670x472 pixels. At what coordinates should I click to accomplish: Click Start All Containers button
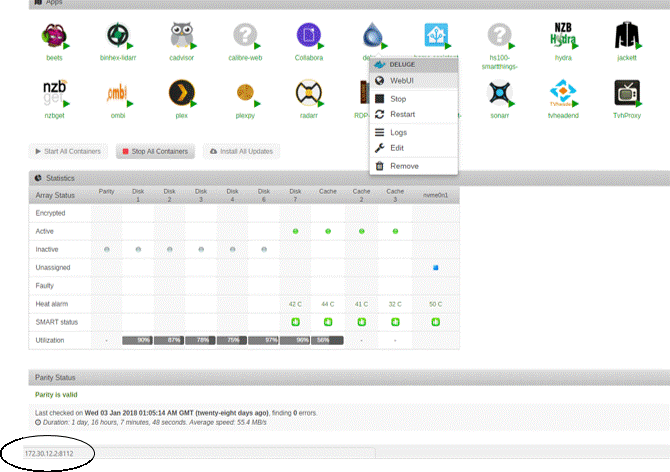68,151
